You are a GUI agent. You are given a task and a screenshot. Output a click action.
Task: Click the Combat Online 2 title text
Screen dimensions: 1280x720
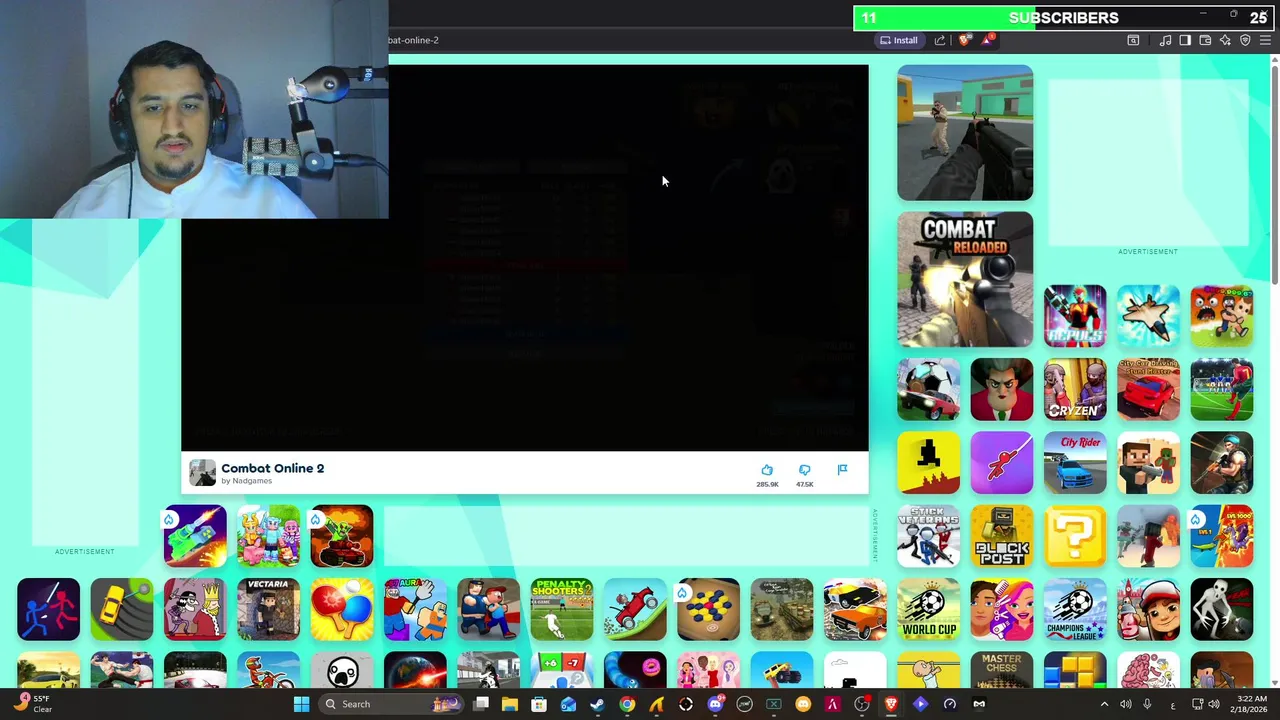tap(273, 468)
